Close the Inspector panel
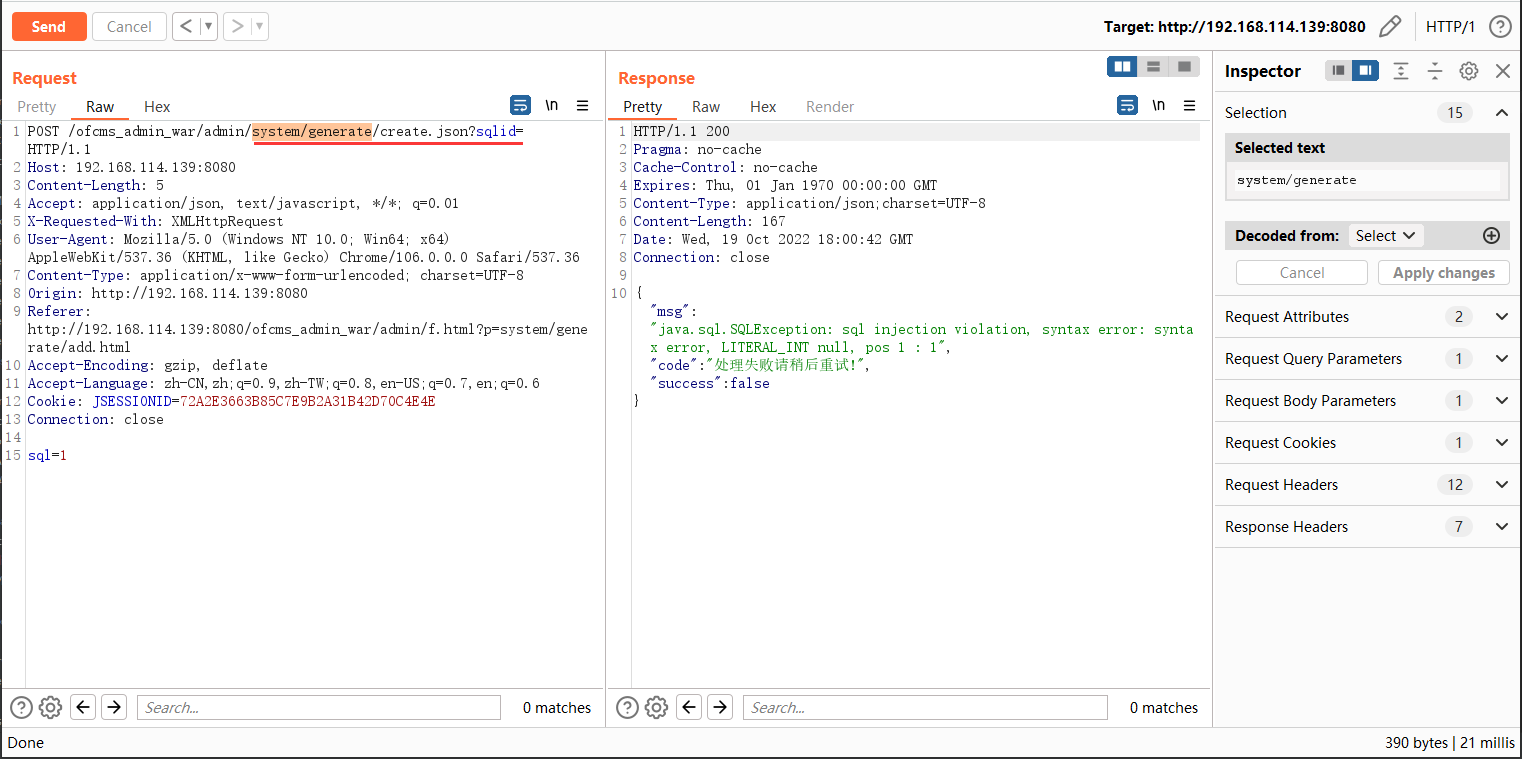 click(x=1502, y=71)
